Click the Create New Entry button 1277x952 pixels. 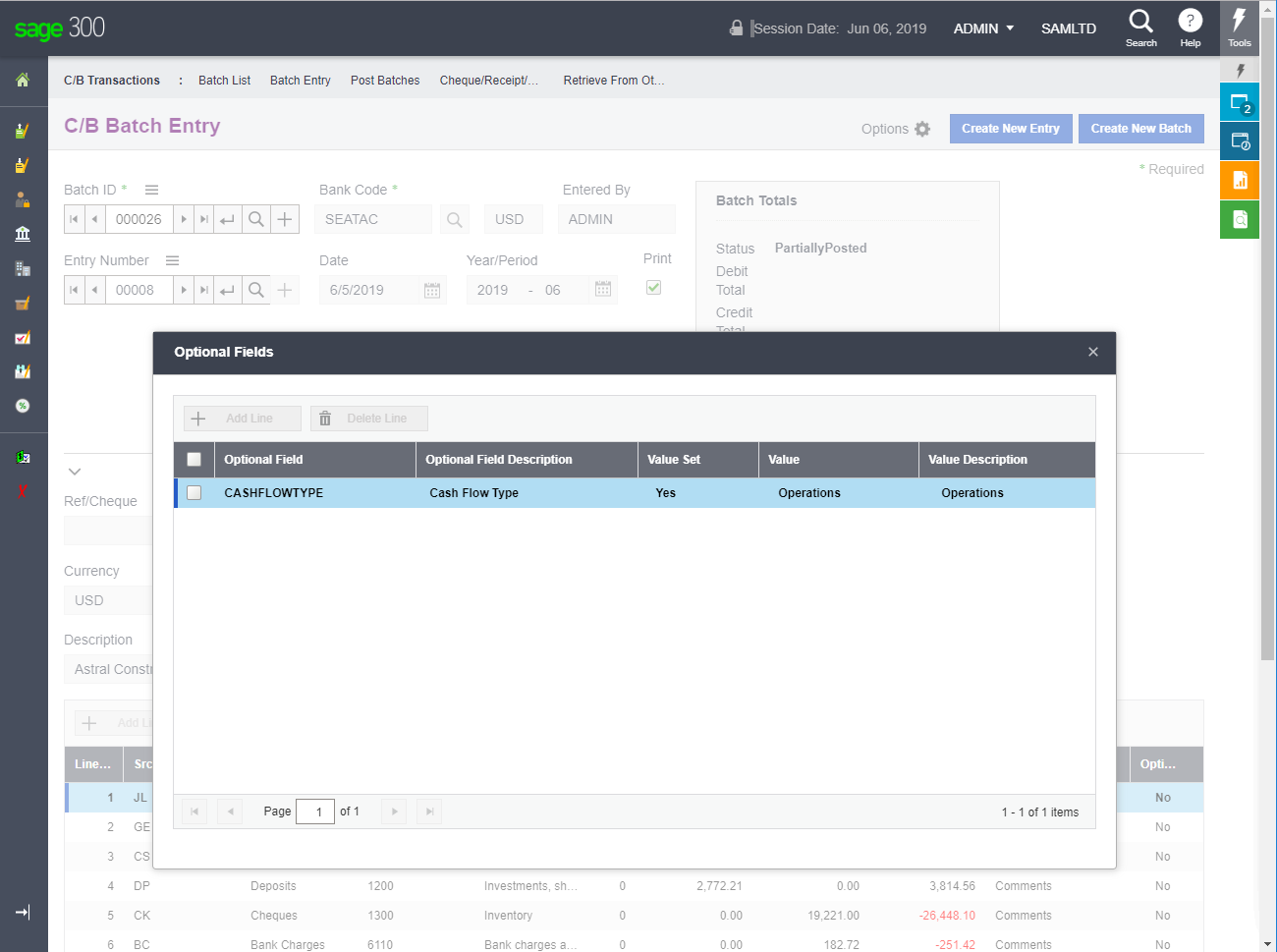(x=1010, y=129)
